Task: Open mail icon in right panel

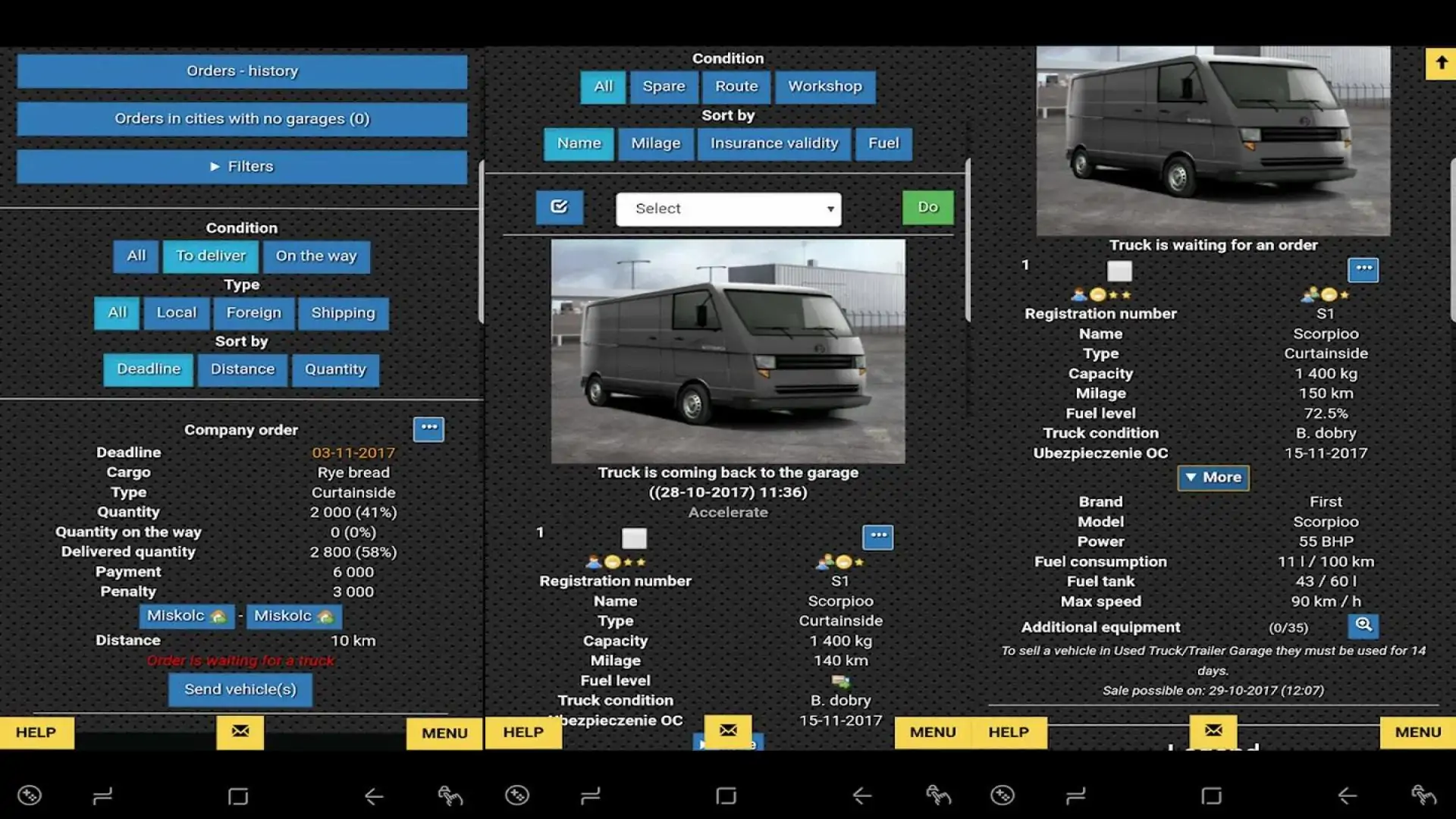Action: (x=1213, y=731)
